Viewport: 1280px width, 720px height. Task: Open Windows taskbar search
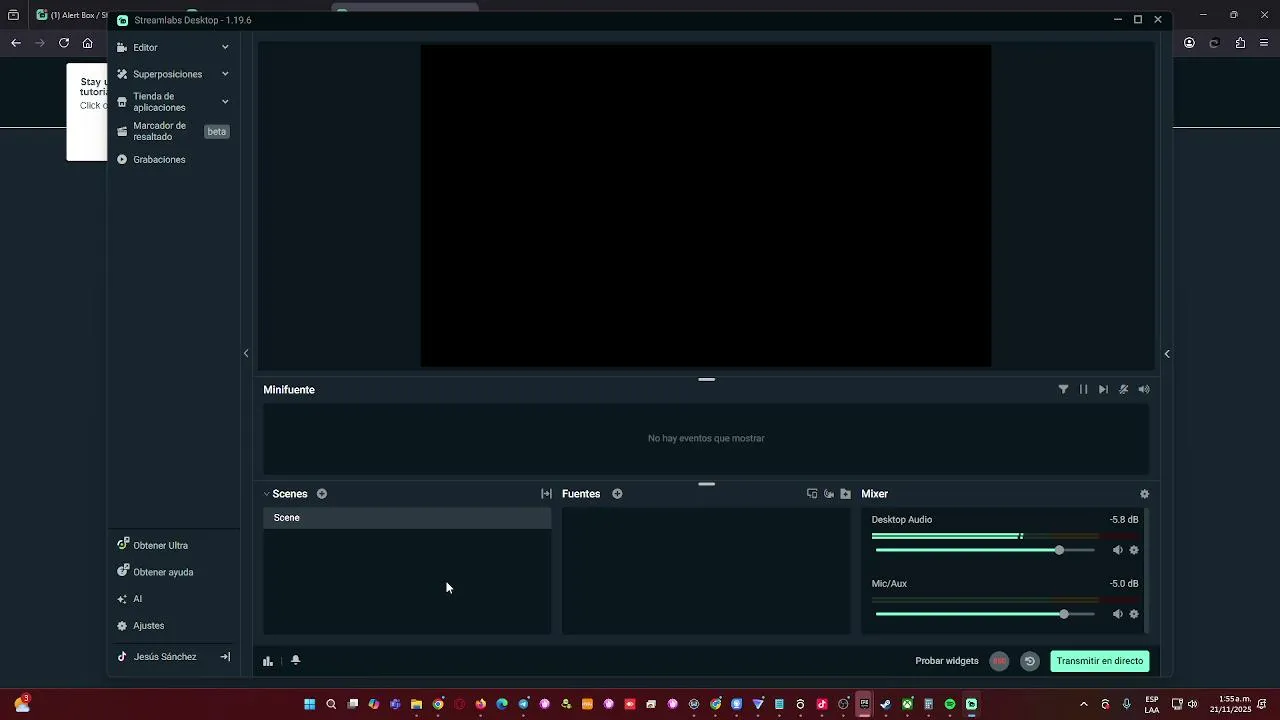point(331,704)
